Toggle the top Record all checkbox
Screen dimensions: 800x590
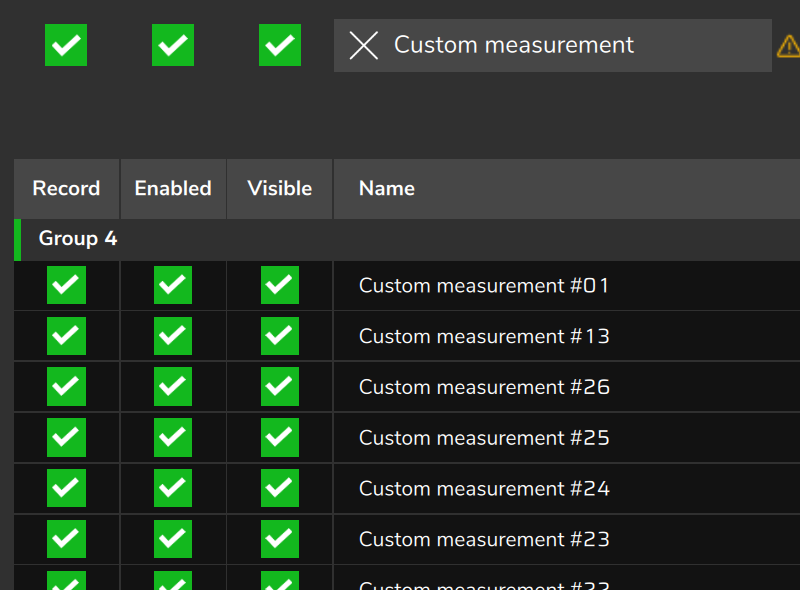tap(66, 45)
